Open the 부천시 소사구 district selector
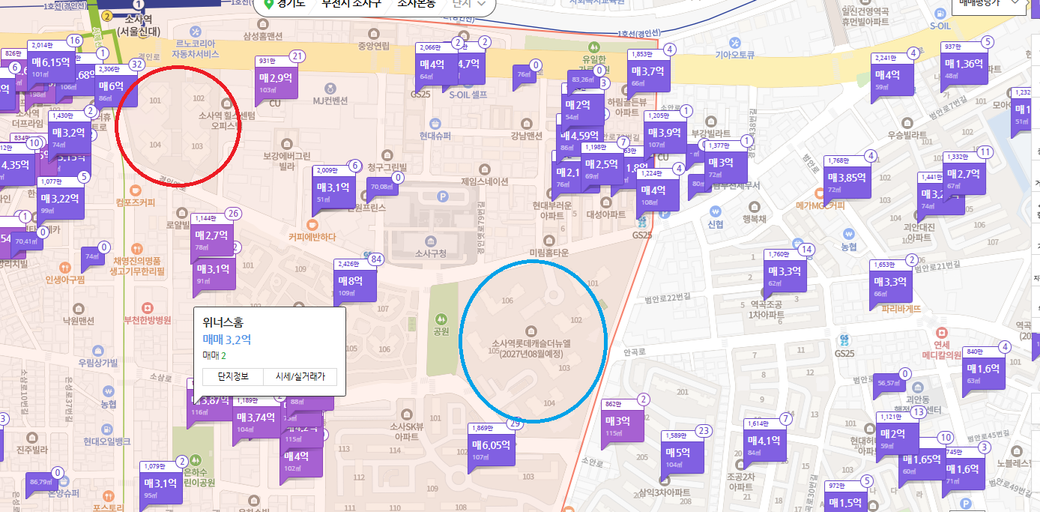Viewport: 1040px width, 512px height. (x=352, y=4)
